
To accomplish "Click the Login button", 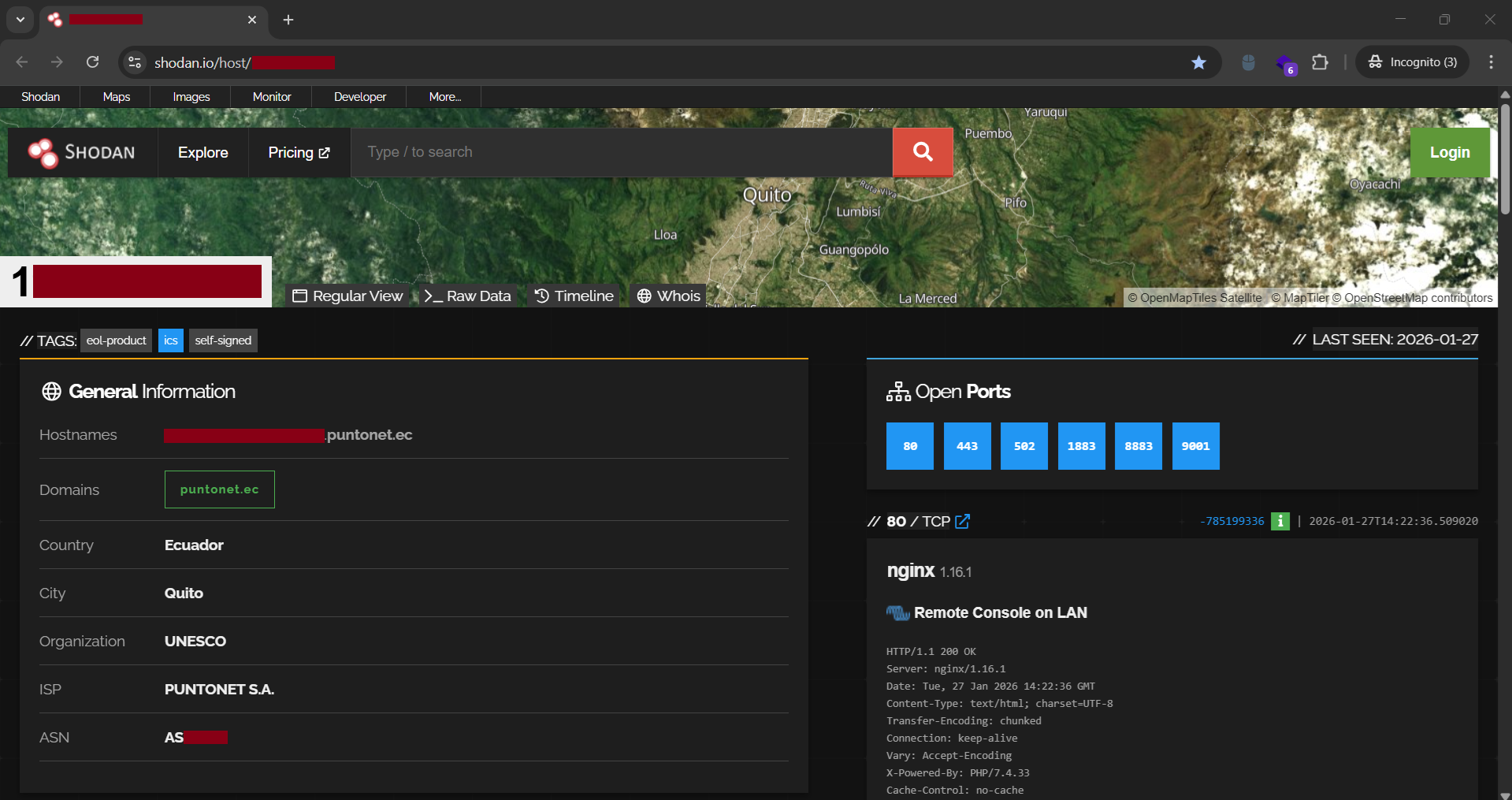I will (x=1449, y=152).
